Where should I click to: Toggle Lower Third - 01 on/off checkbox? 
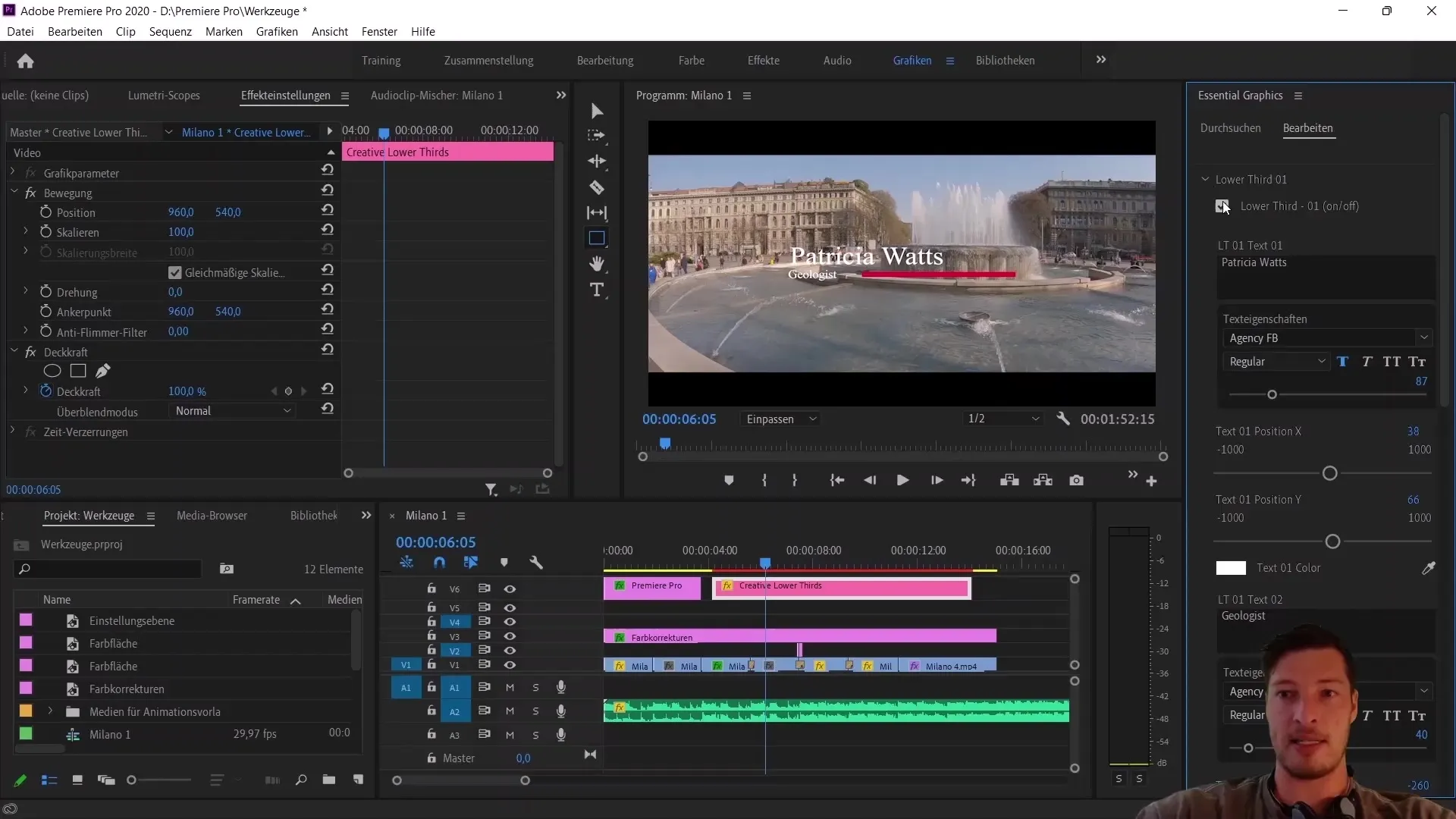coord(1222,206)
